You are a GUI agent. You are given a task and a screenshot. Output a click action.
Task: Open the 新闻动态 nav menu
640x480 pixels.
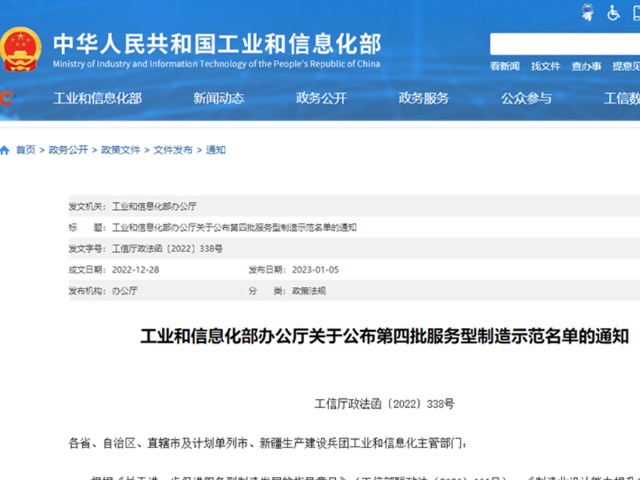point(218,98)
